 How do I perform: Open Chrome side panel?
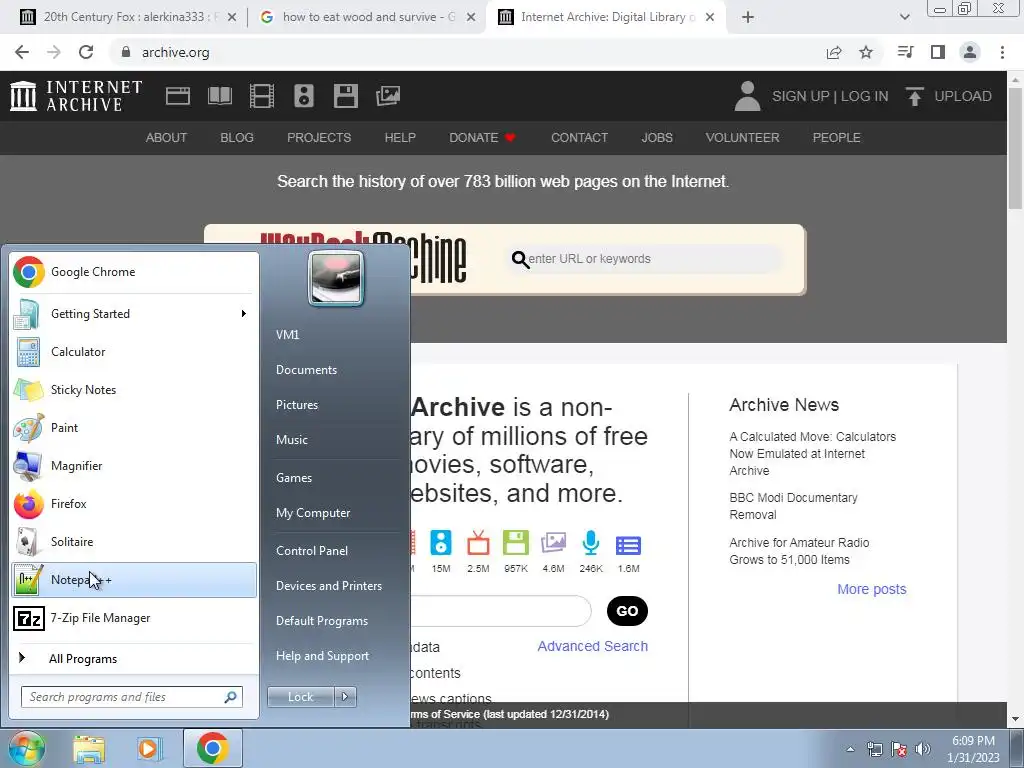(x=938, y=52)
